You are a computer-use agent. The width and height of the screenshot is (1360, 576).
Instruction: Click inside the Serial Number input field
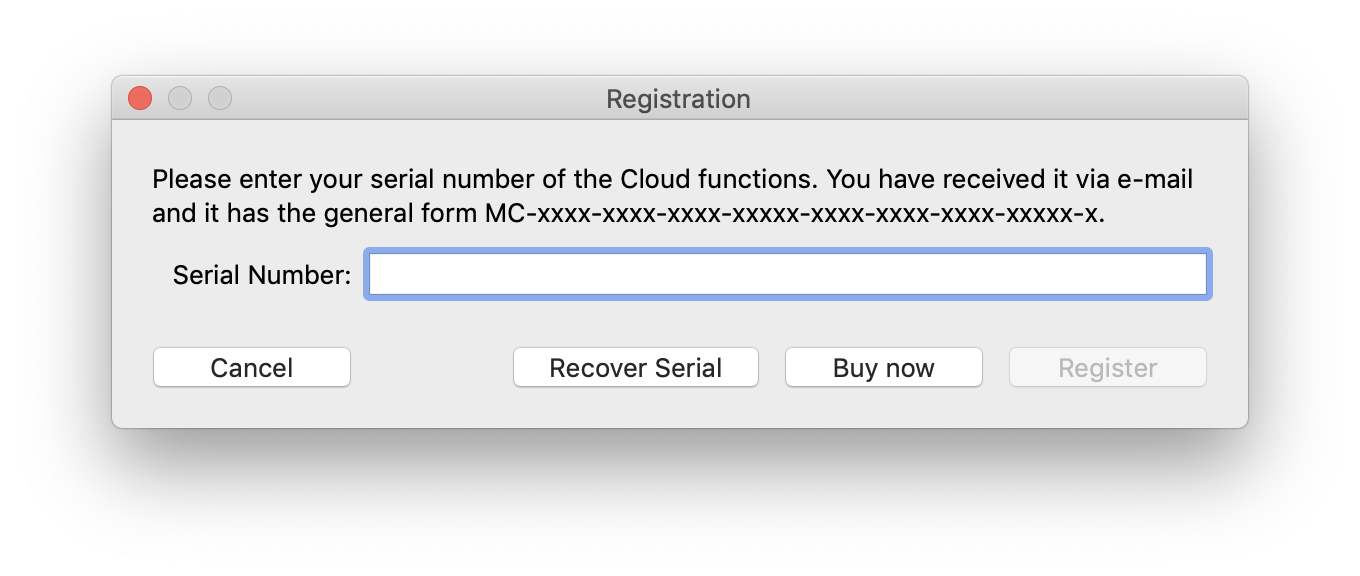click(788, 274)
